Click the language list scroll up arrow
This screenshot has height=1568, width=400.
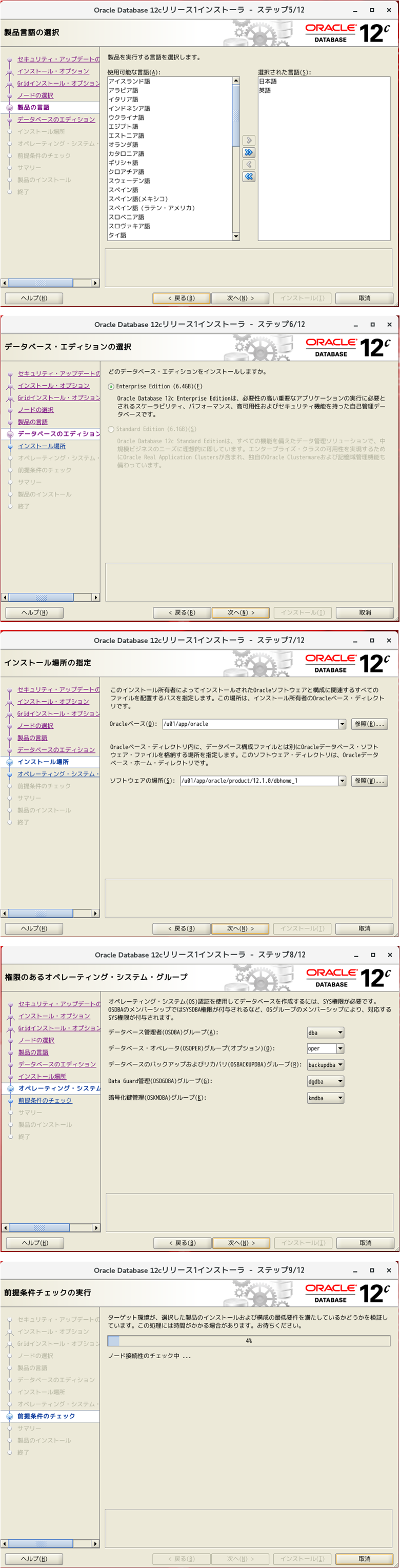pos(235,81)
